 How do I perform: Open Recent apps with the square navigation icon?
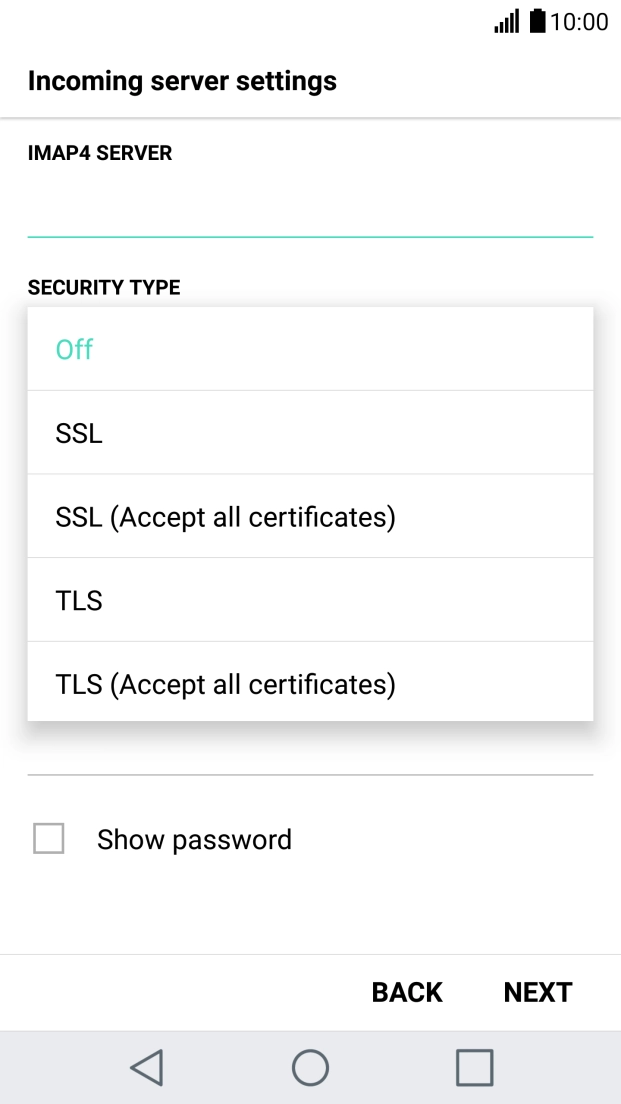point(474,1067)
